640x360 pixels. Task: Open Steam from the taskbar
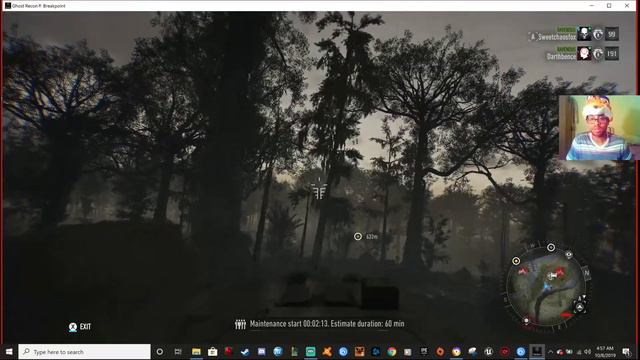245,351
